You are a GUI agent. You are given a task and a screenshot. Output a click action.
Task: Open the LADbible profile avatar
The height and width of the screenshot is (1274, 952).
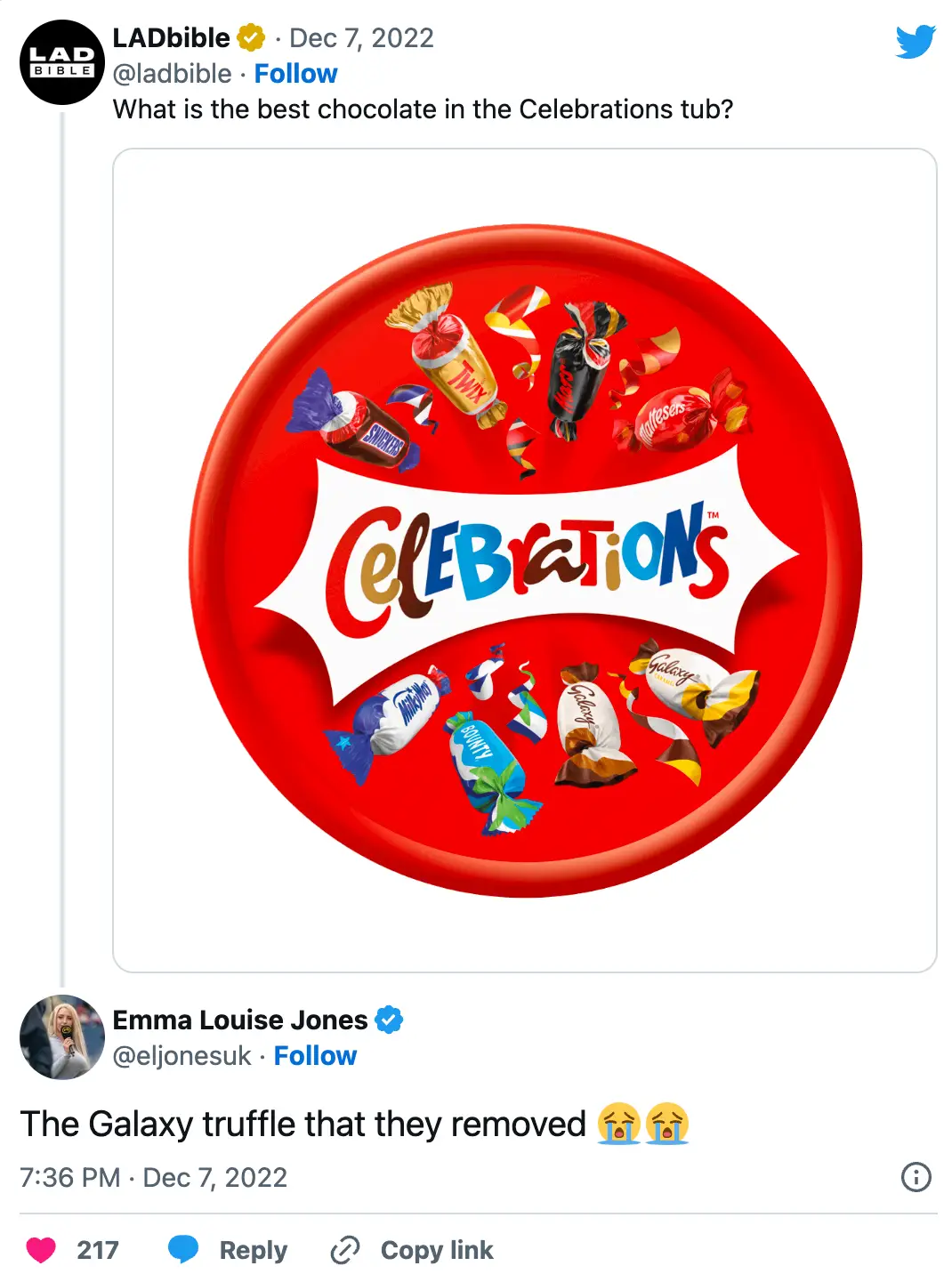[x=62, y=60]
